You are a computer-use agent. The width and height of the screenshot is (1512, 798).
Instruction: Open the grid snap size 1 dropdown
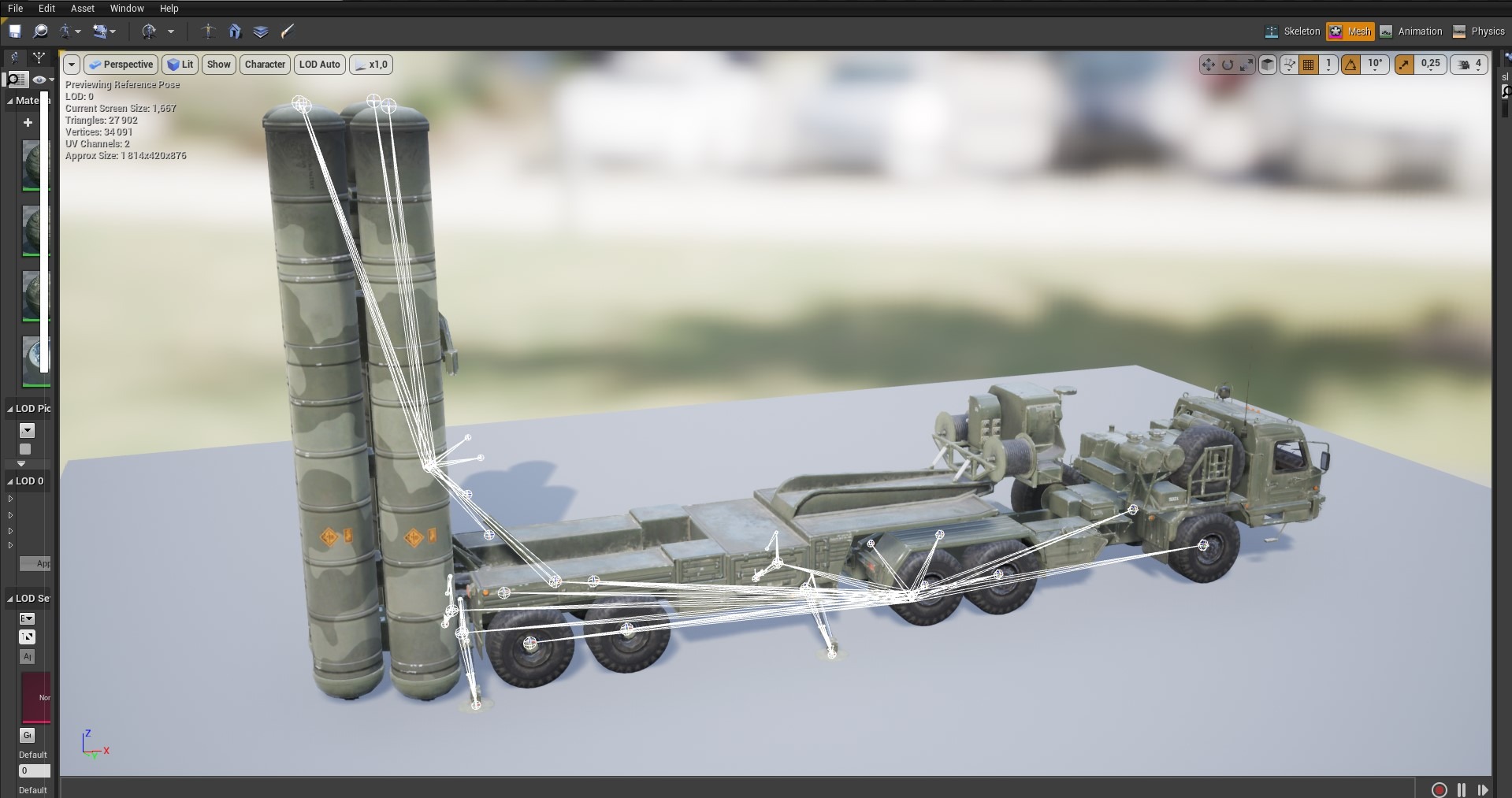coord(1328,65)
